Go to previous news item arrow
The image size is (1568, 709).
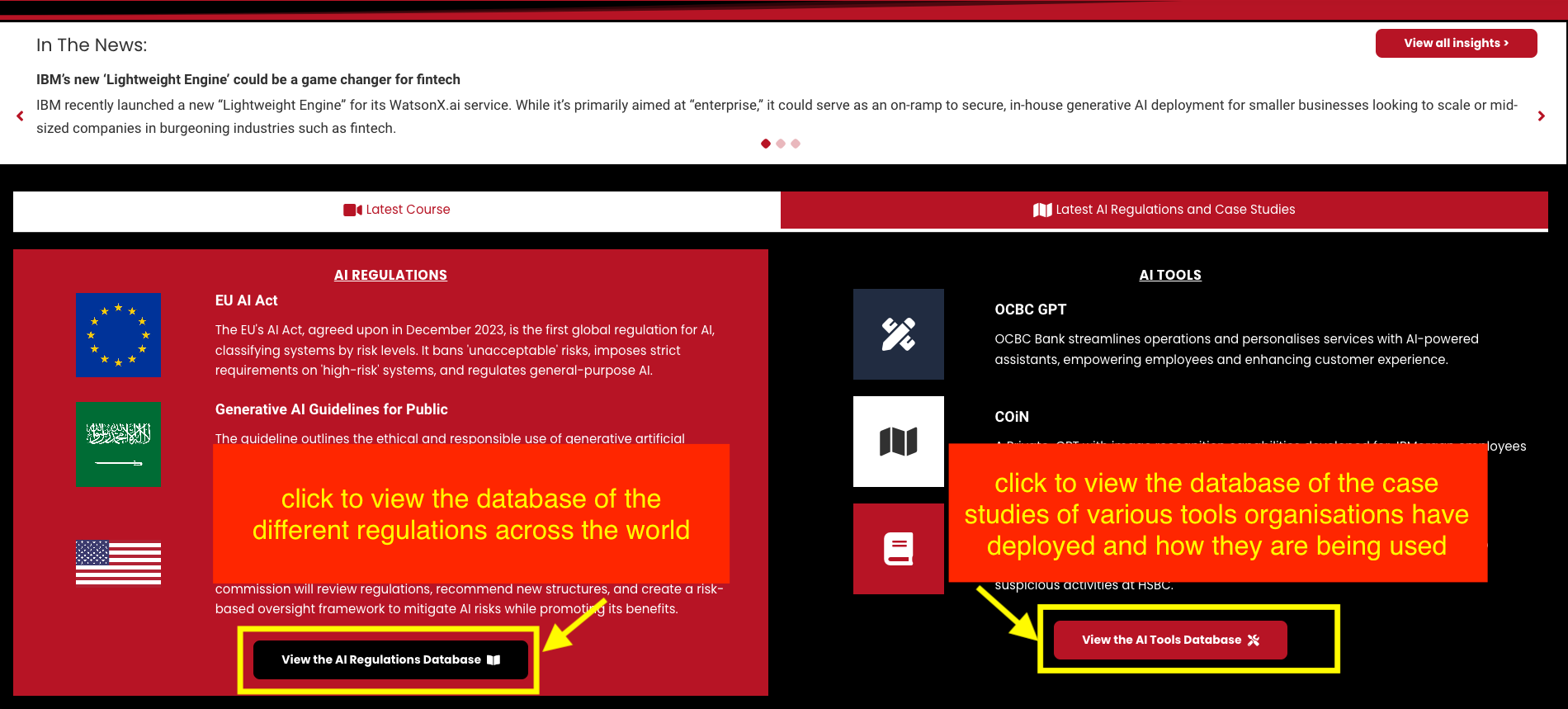coord(20,116)
